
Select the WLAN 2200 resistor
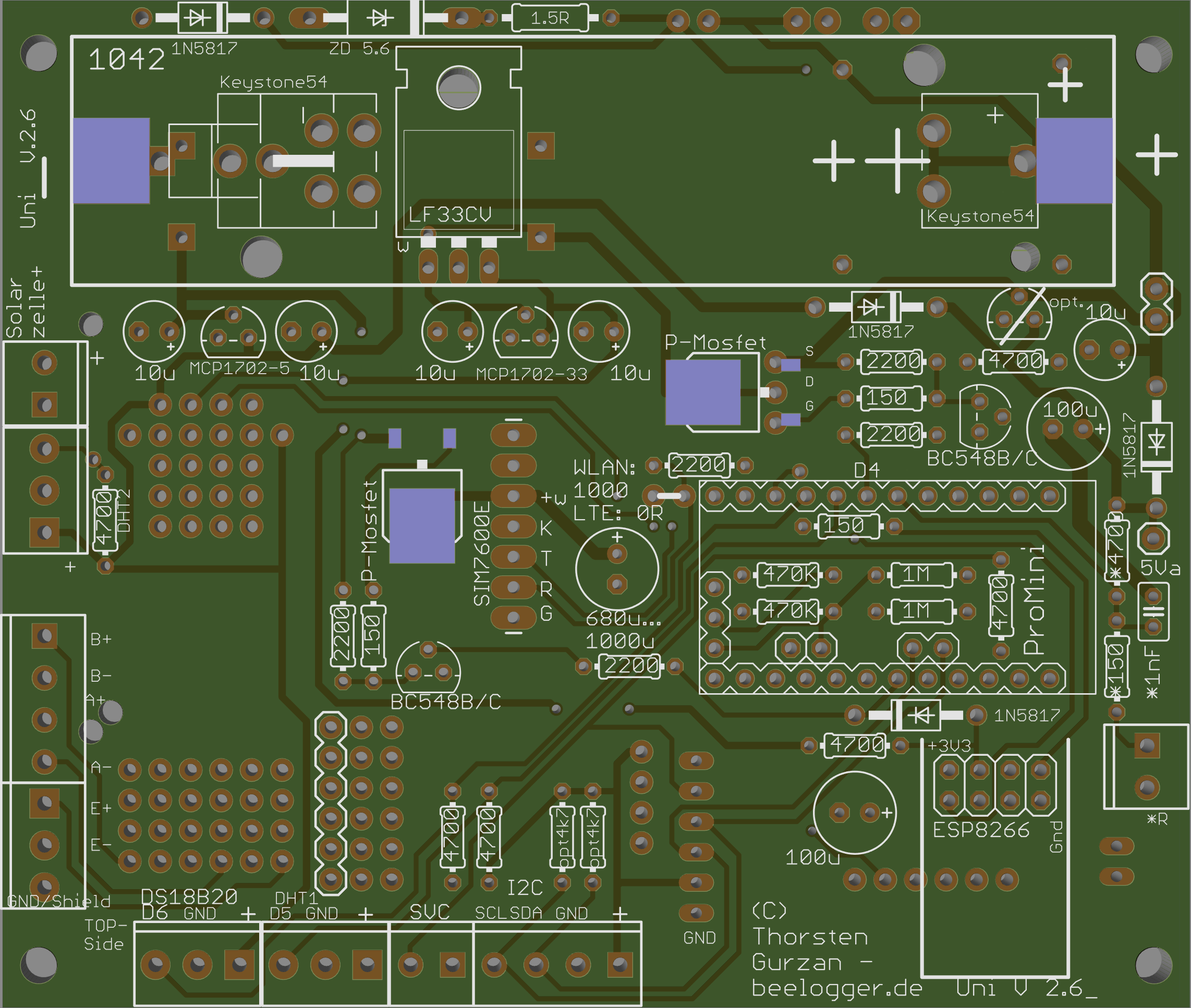pyautogui.click(x=699, y=465)
